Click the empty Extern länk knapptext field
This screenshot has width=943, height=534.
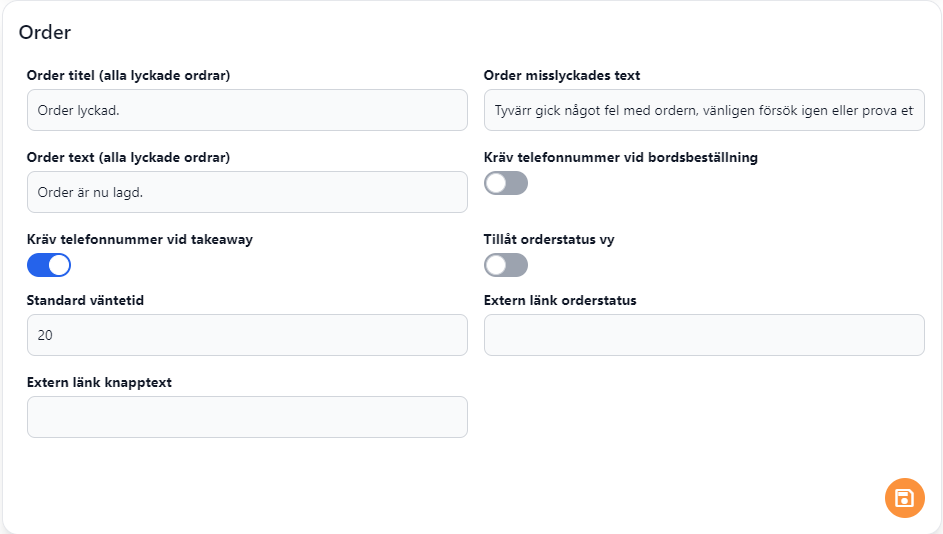pyautogui.click(x=247, y=417)
